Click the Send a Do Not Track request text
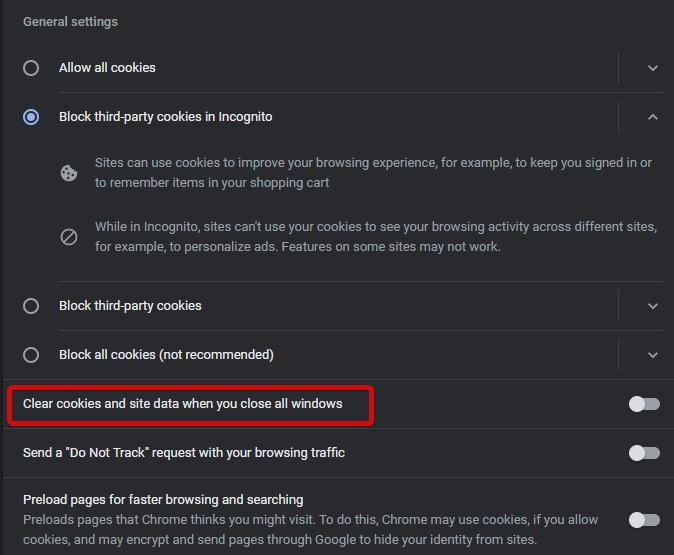The image size is (674, 555). click(184, 453)
